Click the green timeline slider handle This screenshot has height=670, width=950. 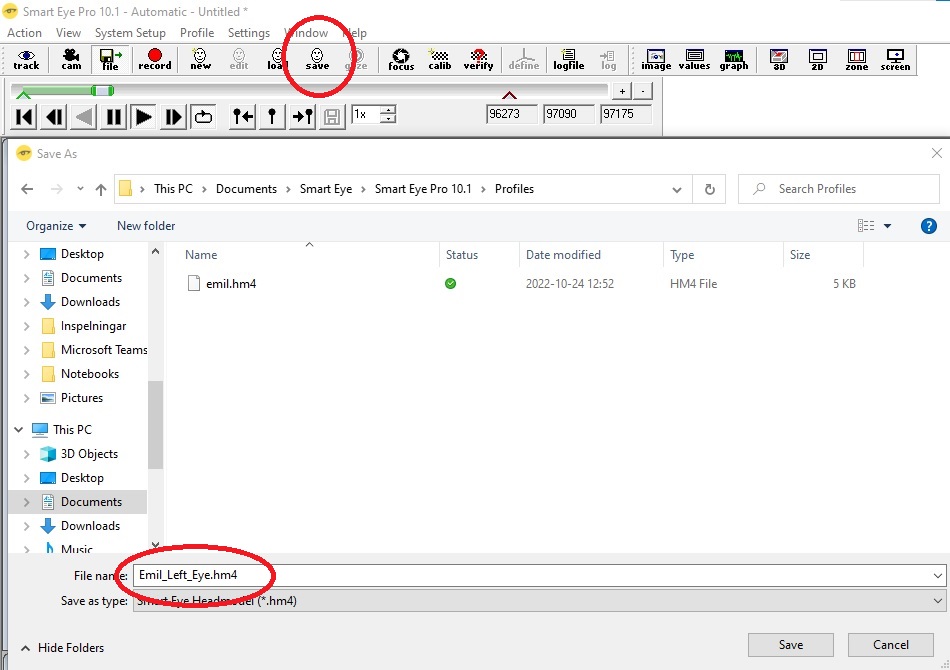102,91
